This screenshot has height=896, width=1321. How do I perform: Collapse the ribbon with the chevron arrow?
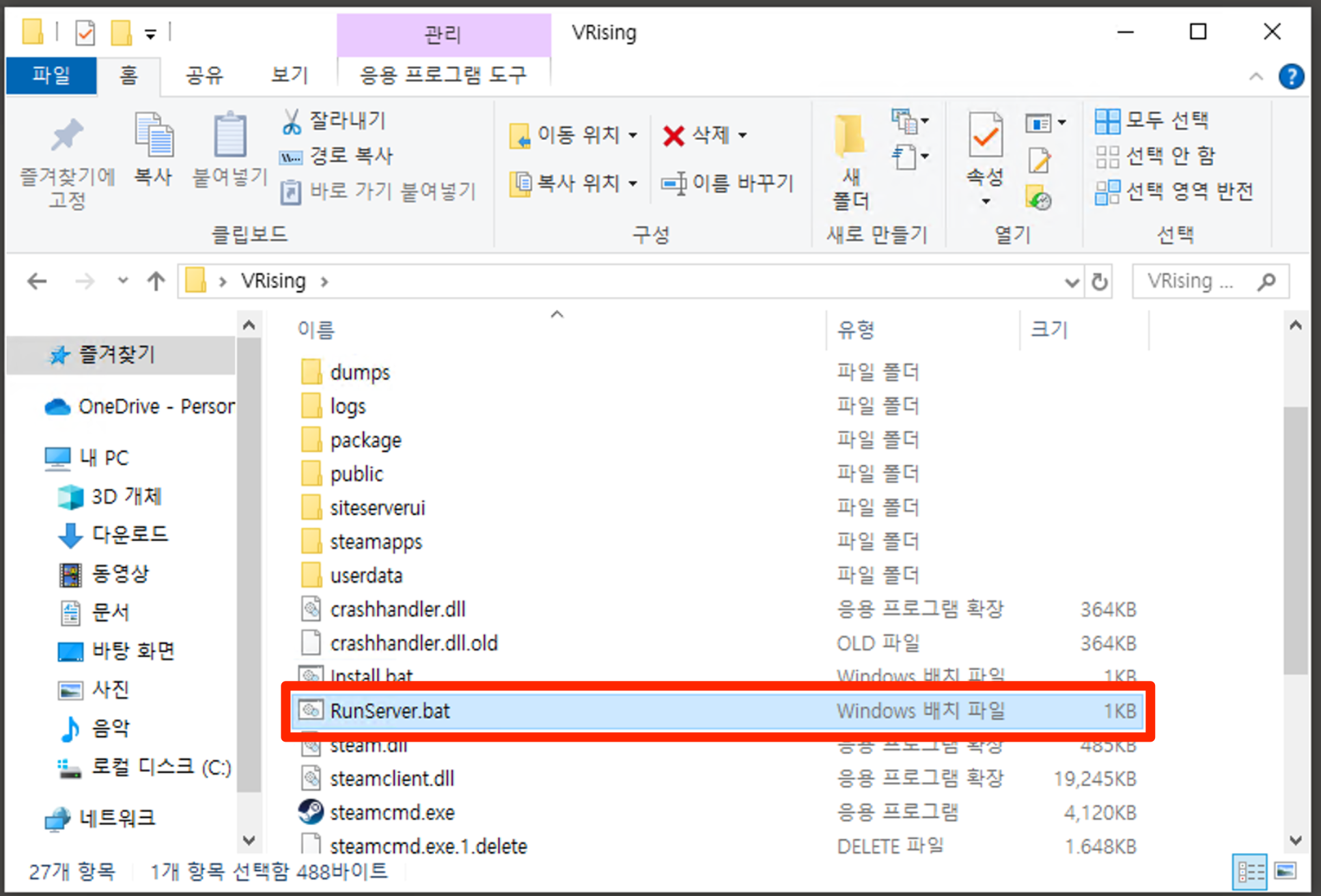click(x=1255, y=76)
